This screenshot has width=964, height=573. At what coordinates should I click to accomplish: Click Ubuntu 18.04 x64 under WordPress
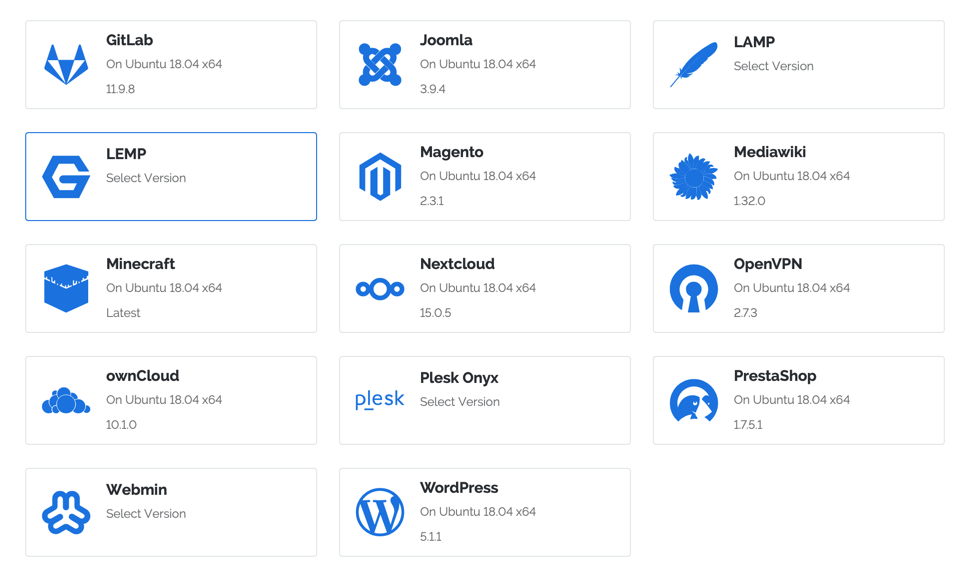point(488,512)
